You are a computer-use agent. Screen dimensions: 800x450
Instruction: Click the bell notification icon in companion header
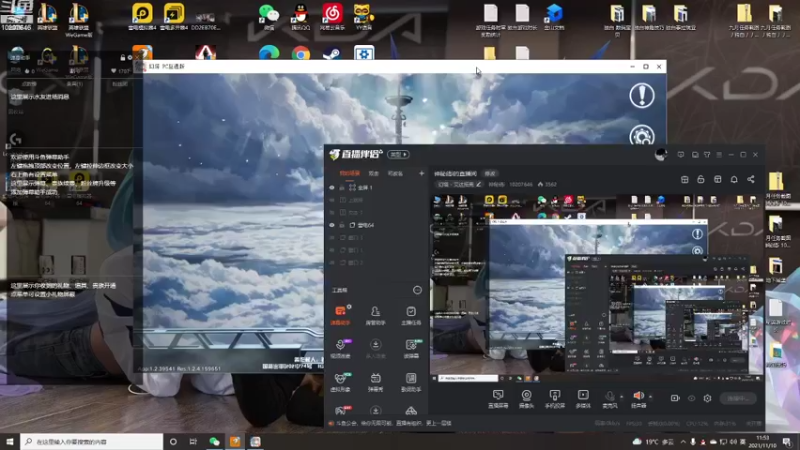[x=734, y=179]
